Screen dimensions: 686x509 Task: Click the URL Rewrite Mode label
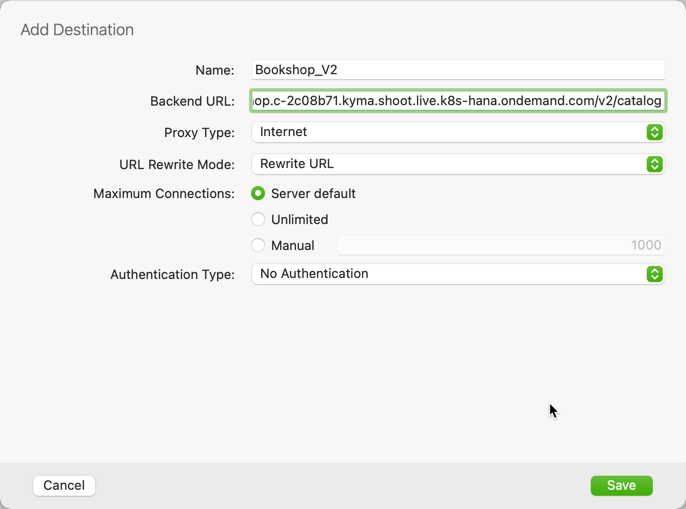pyautogui.click(x=177, y=164)
